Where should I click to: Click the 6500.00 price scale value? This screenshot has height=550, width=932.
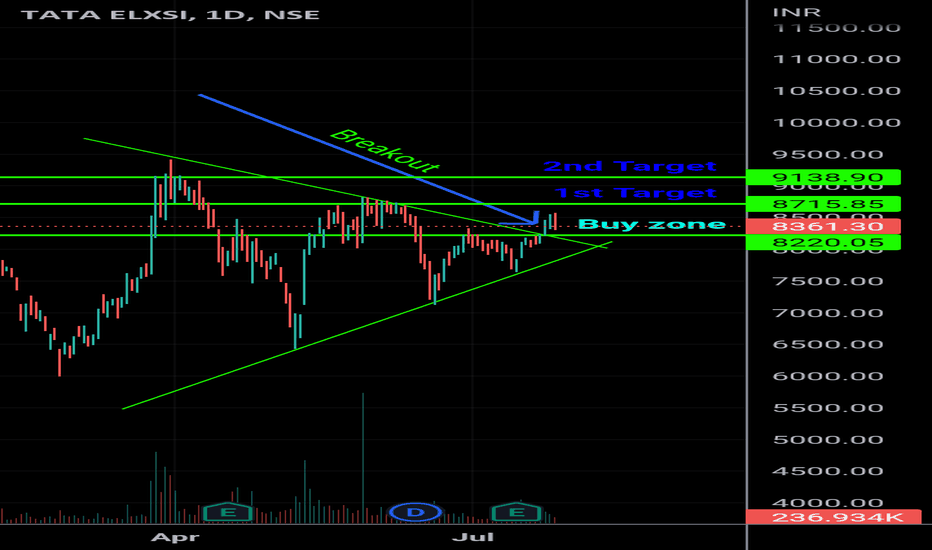click(828, 344)
